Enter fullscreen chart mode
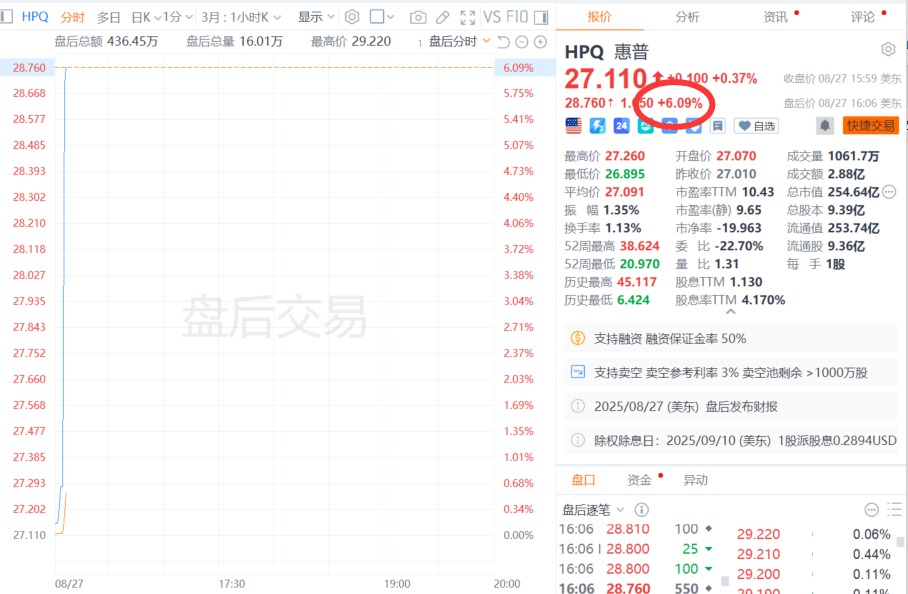Image resolution: width=908 pixels, height=594 pixels. pyautogui.click(x=467, y=17)
